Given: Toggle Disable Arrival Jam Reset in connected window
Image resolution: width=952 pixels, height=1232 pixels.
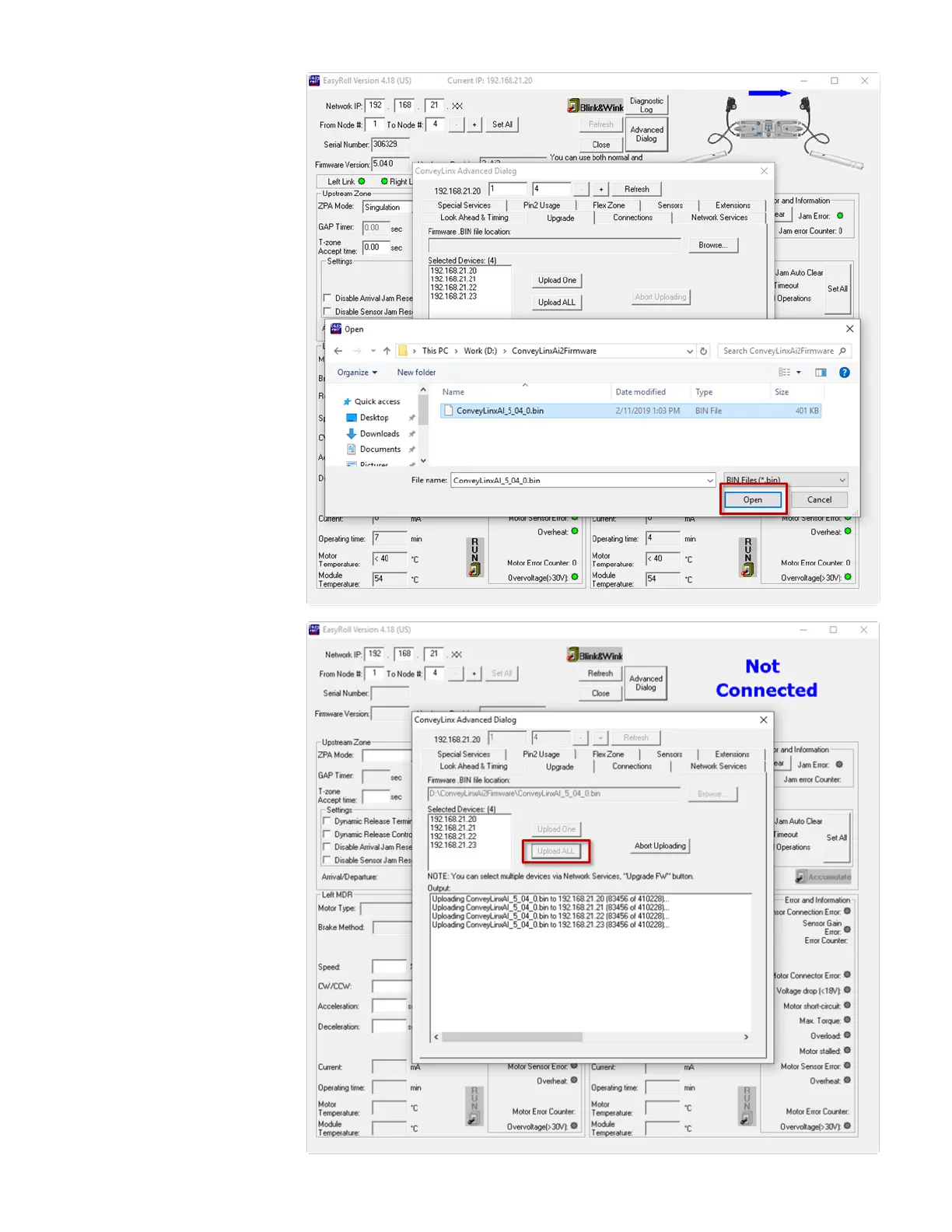Looking at the screenshot, I should click(327, 298).
